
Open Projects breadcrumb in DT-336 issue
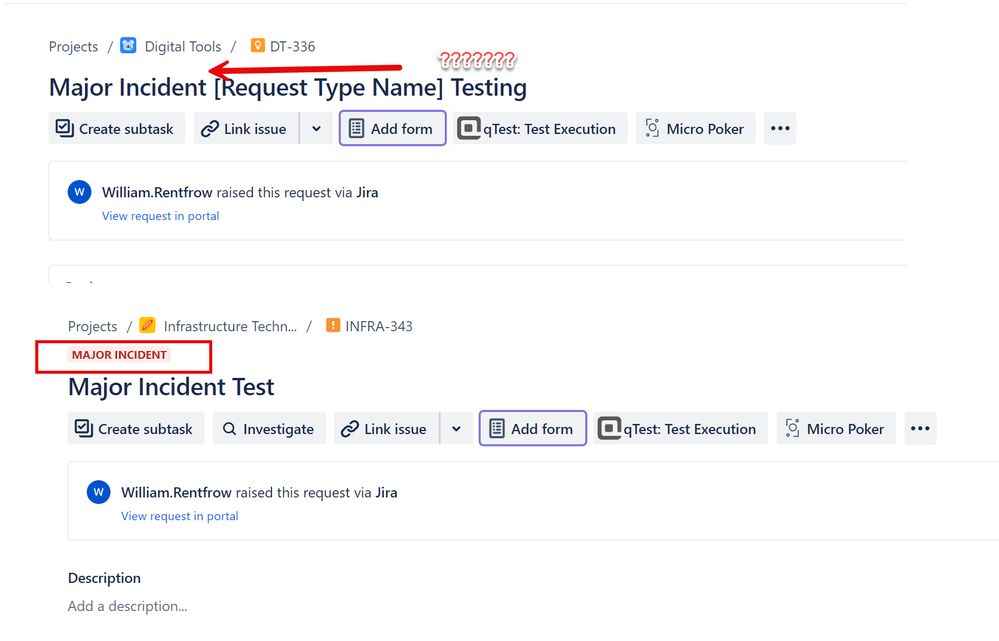73,47
